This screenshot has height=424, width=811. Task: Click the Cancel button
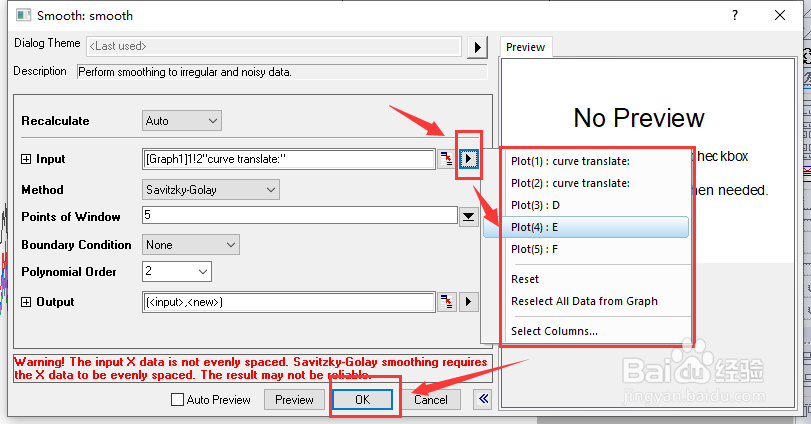point(430,399)
